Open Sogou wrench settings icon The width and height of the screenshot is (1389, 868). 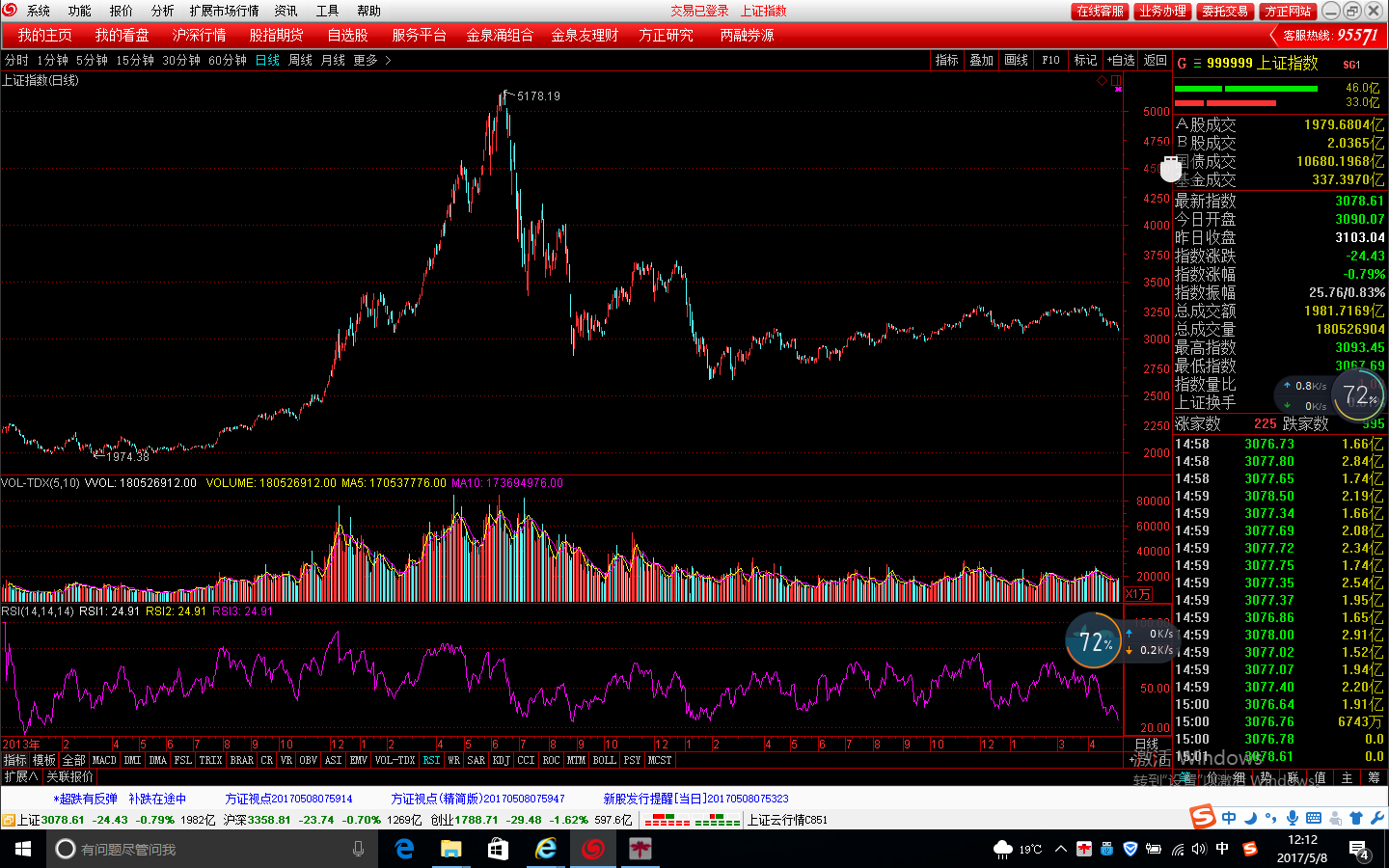point(1376,818)
